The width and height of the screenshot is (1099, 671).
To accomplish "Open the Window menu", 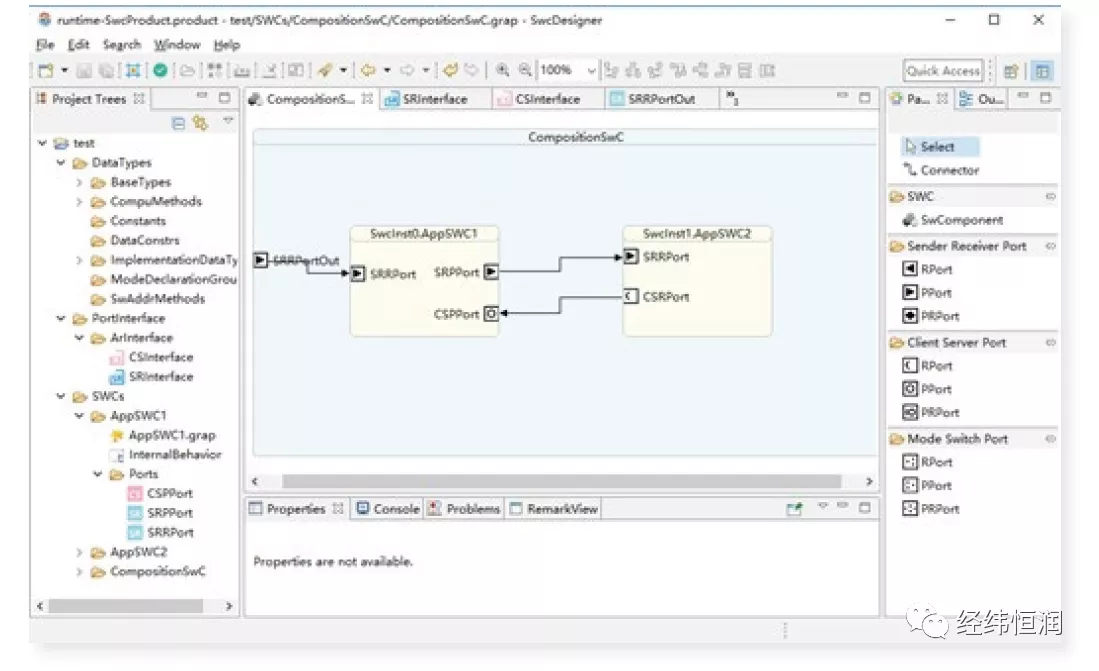I will 177,45.
